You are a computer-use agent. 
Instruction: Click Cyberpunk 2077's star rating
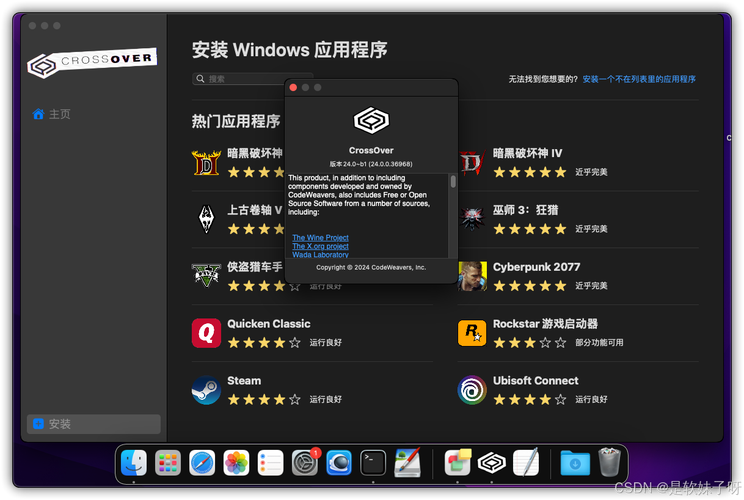click(x=530, y=286)
